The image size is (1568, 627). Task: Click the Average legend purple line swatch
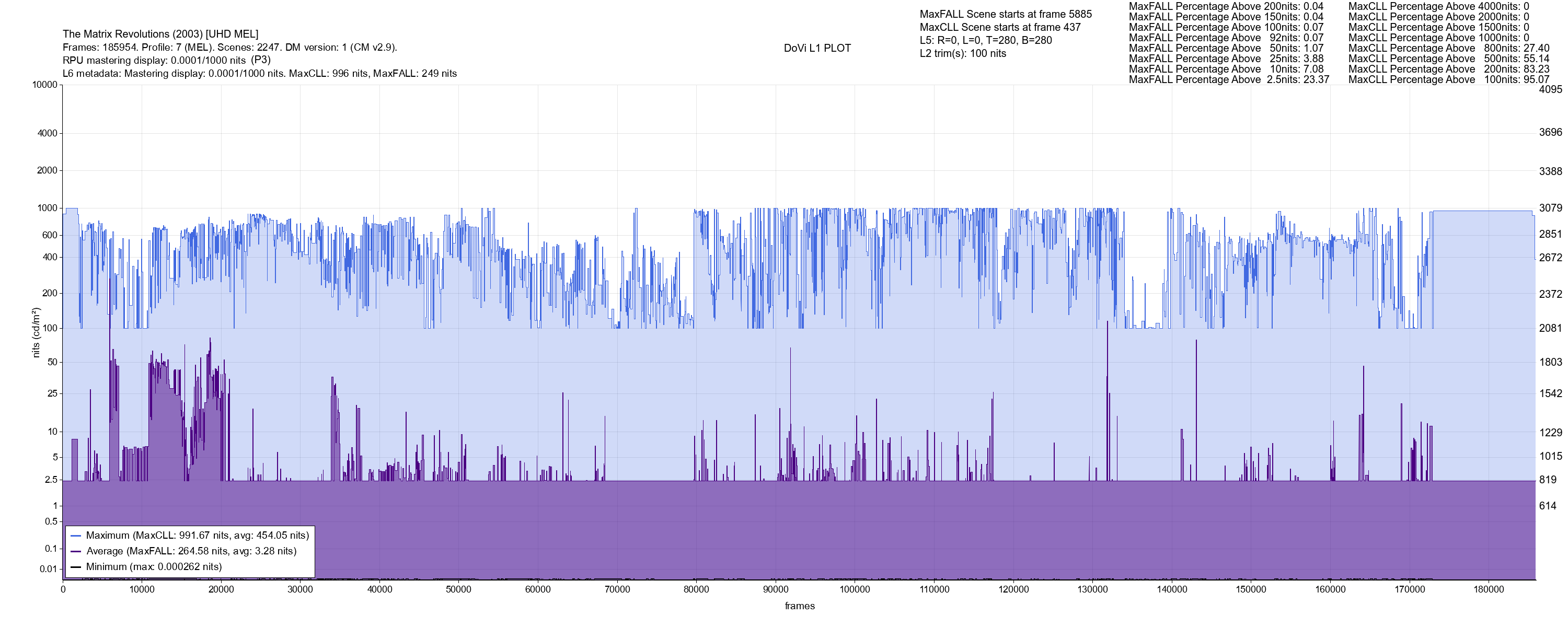click(x=76, y=552)
